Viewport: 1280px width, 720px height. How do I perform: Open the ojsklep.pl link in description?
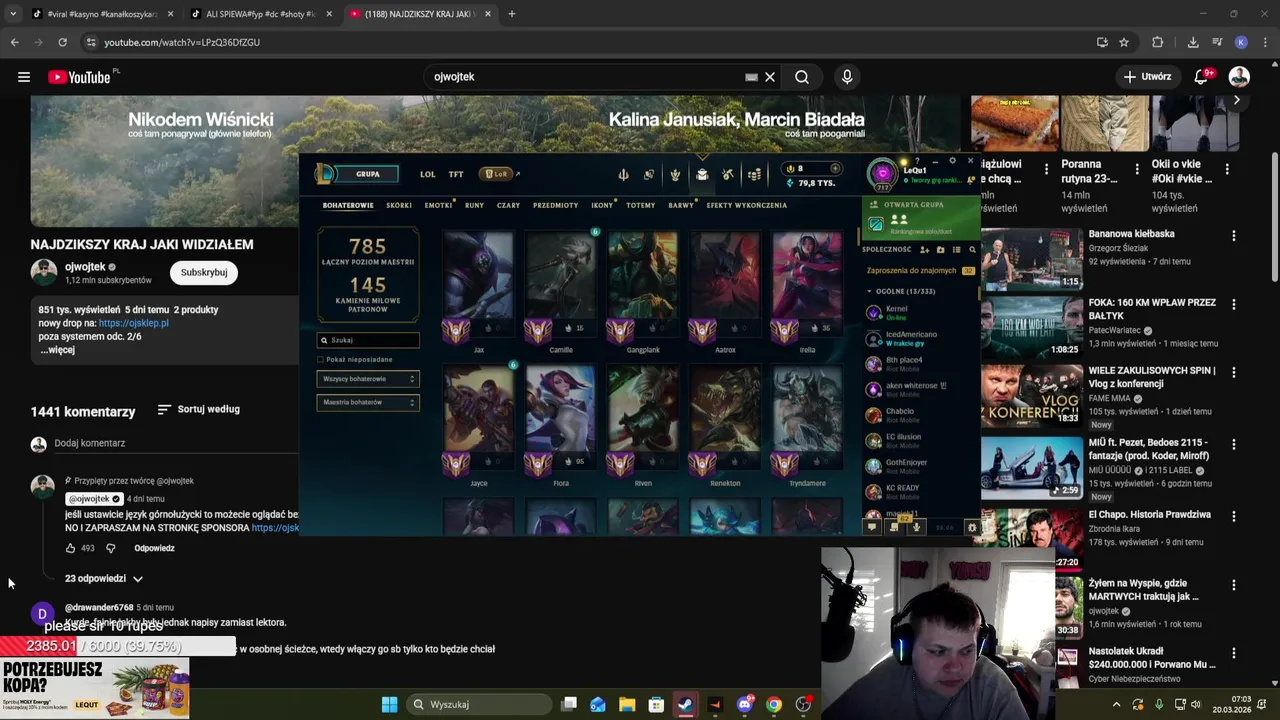coord(133,323)
